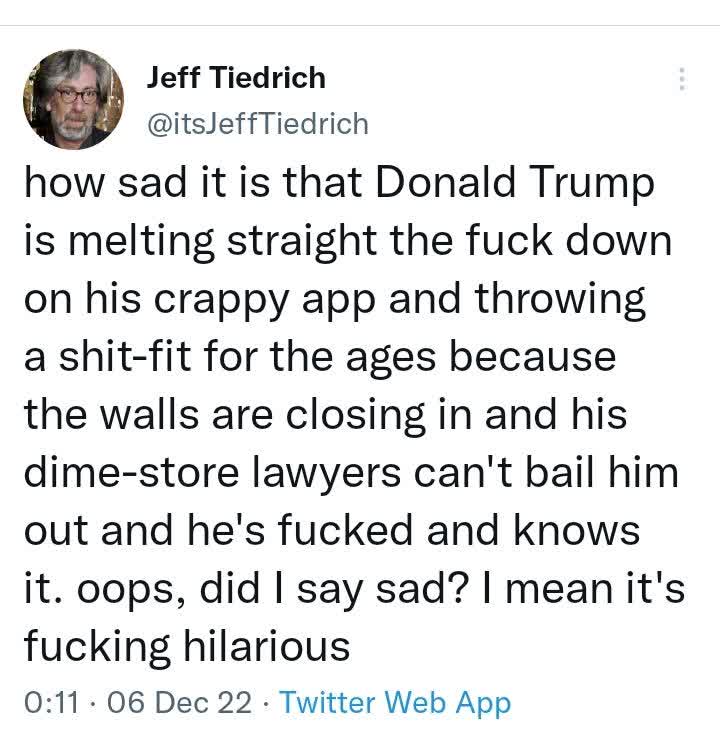Click the word "lawyers" in the tweet

click(x=327, y=473)
